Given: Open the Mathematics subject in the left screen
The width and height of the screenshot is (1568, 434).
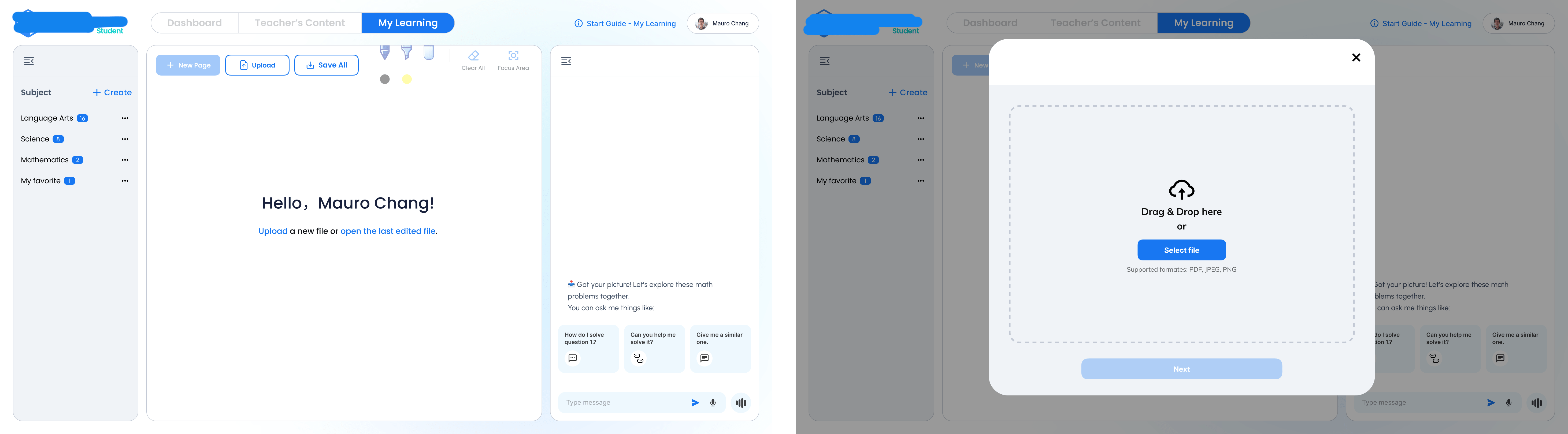Looking at the screenshot, I should click(x=45, y=160).
